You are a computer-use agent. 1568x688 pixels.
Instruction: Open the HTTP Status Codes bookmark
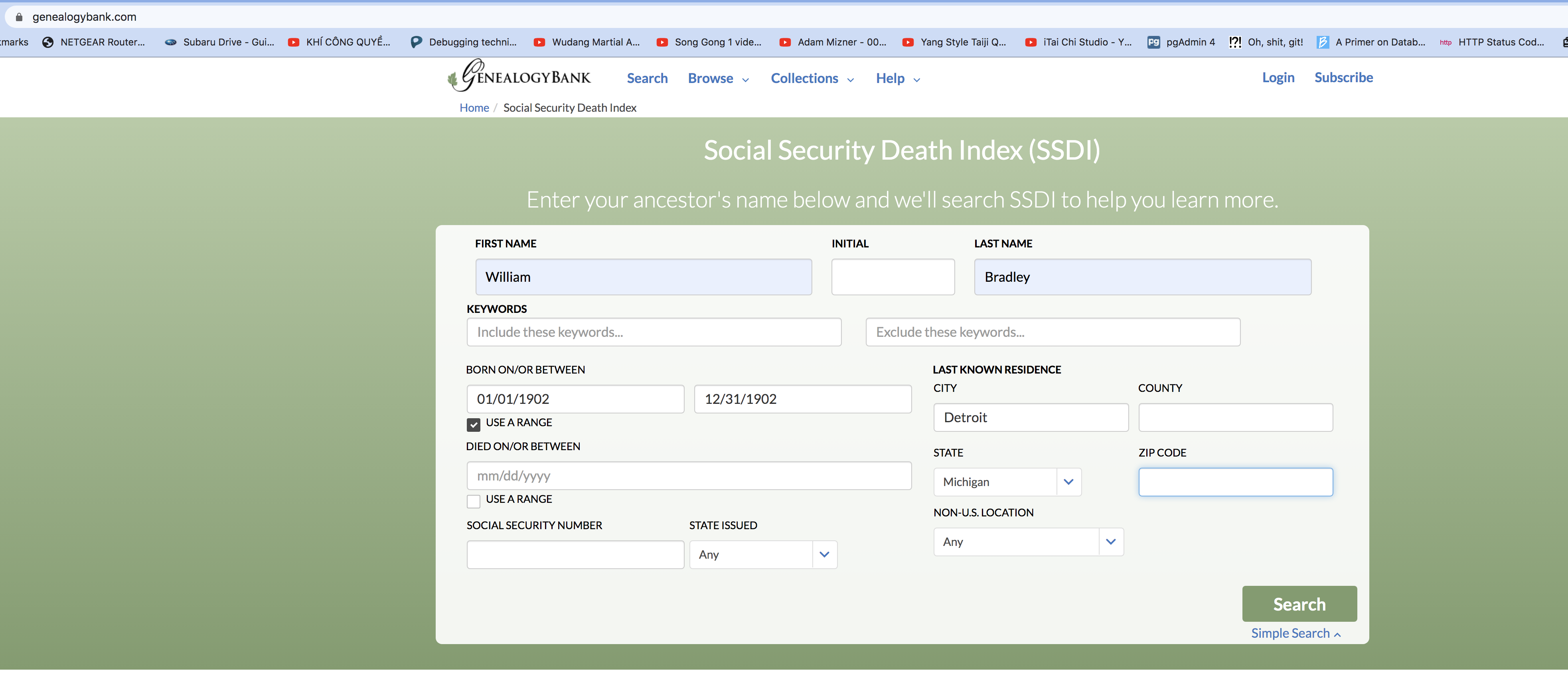click(x=1493, y=42)
